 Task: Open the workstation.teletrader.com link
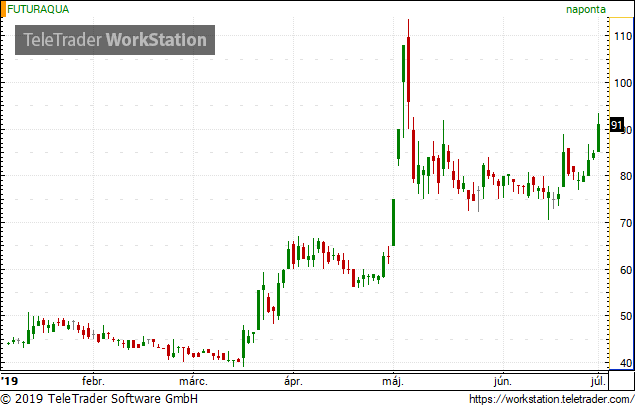(x=552, y=399)
